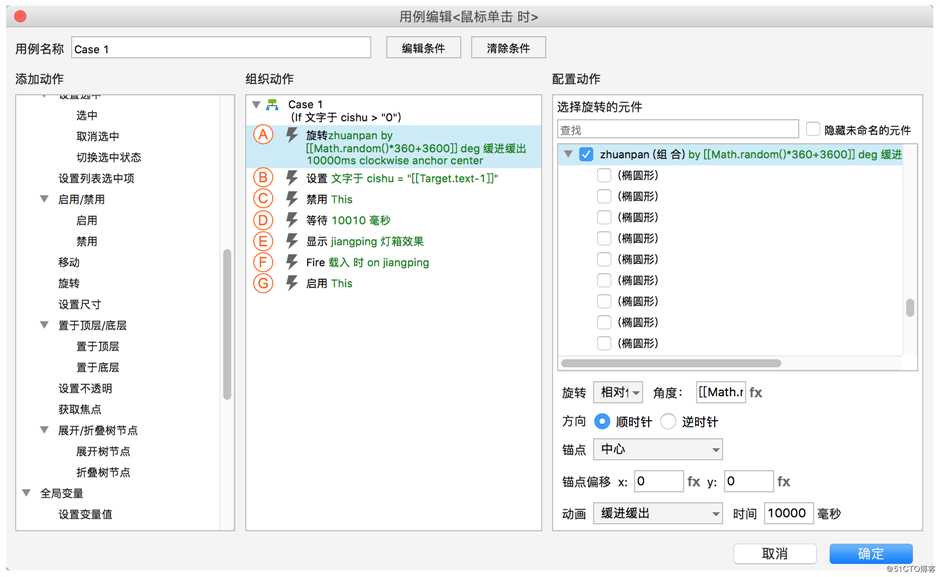940x577 pixels.
Task: Click the 用例名称 Case 1 text field
Action: pos(220,48)
